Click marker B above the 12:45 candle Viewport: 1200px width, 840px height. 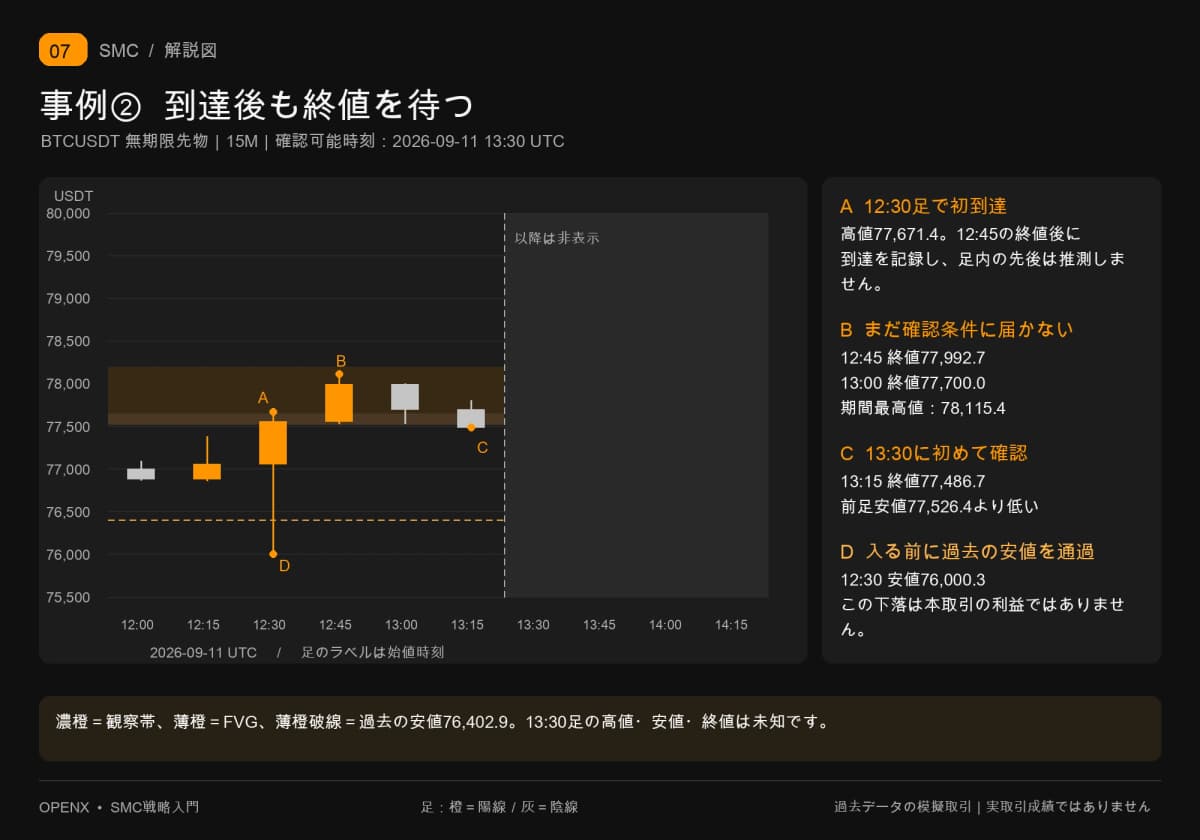341,360
